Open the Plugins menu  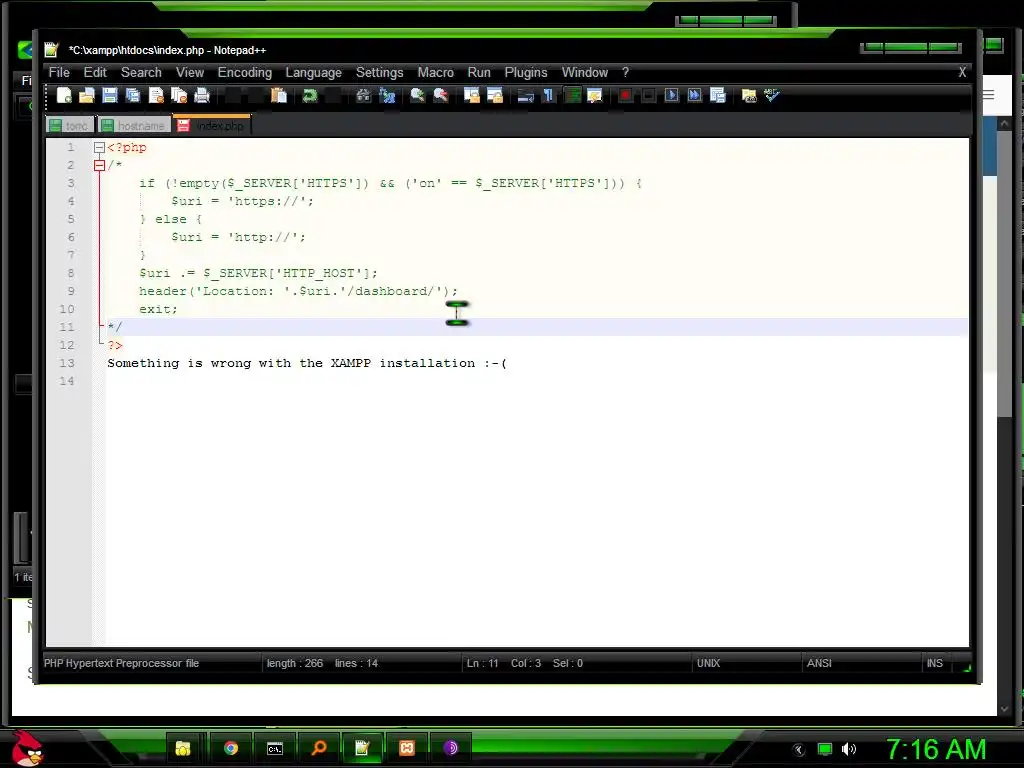[526, 72]
